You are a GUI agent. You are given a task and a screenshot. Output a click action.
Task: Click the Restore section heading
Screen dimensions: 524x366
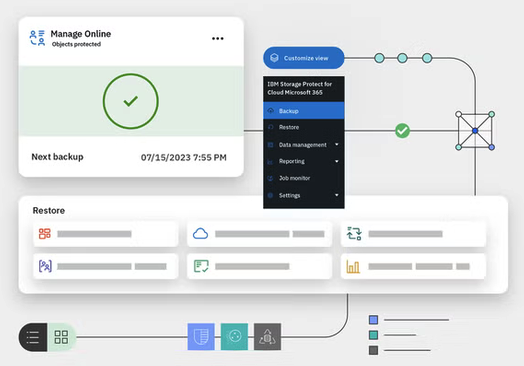[49, 211]
